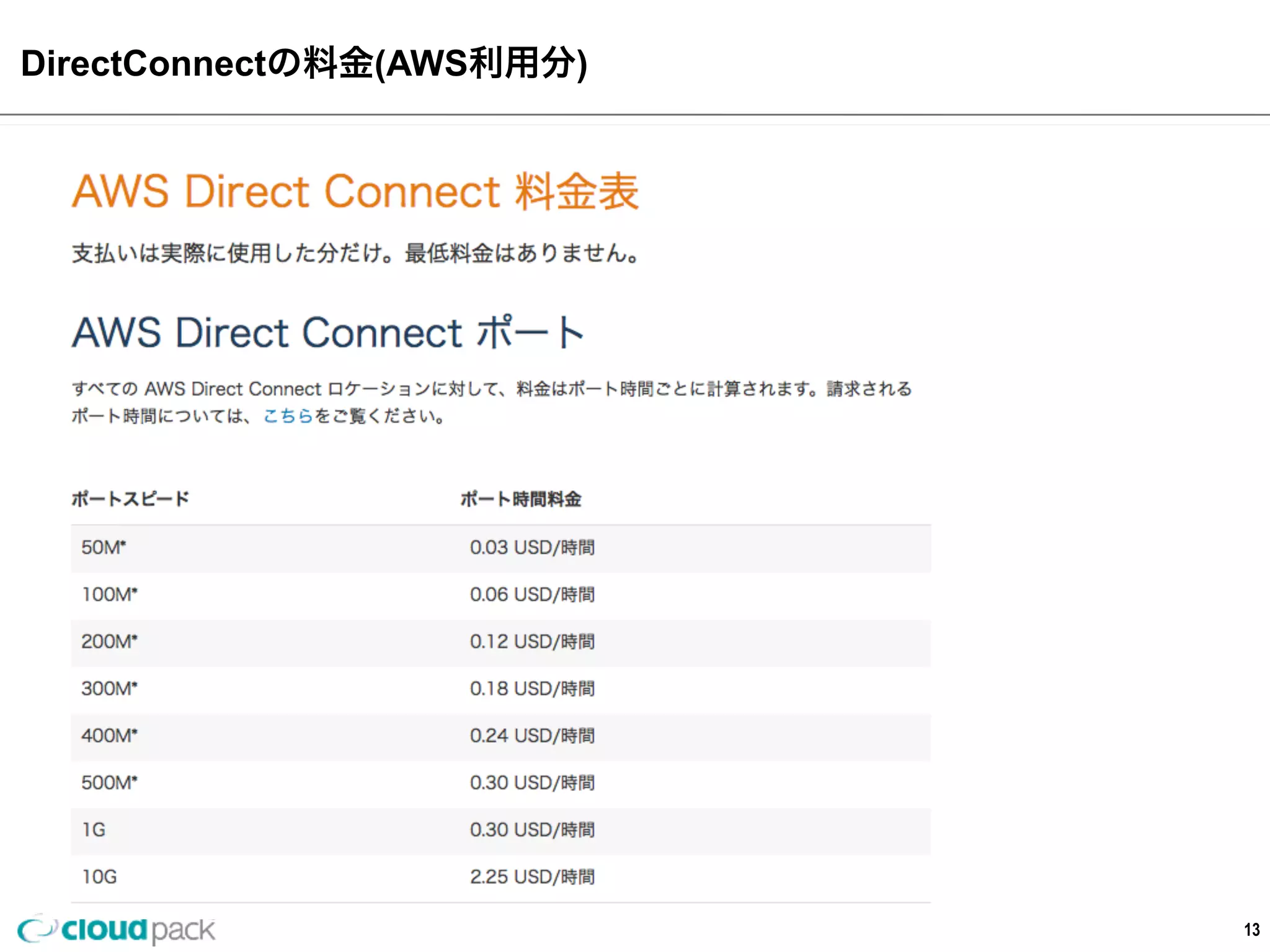The height and width of the screenshot is (952, 1270).
Task: Select the 0.30 USD/時間 price in 500M* row
Action: tap(532, 783)
